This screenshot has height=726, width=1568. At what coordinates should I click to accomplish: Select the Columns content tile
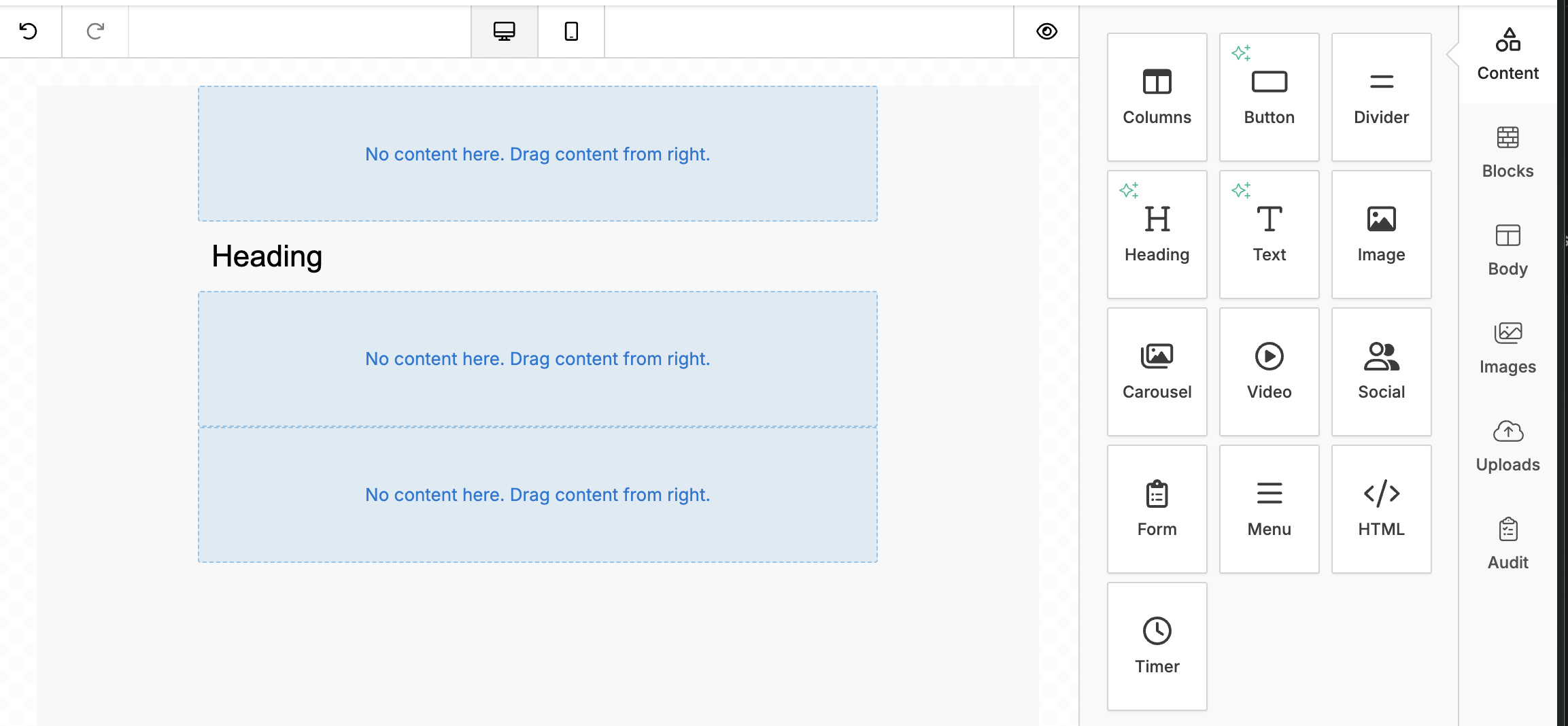click(x=1157, y=97)
